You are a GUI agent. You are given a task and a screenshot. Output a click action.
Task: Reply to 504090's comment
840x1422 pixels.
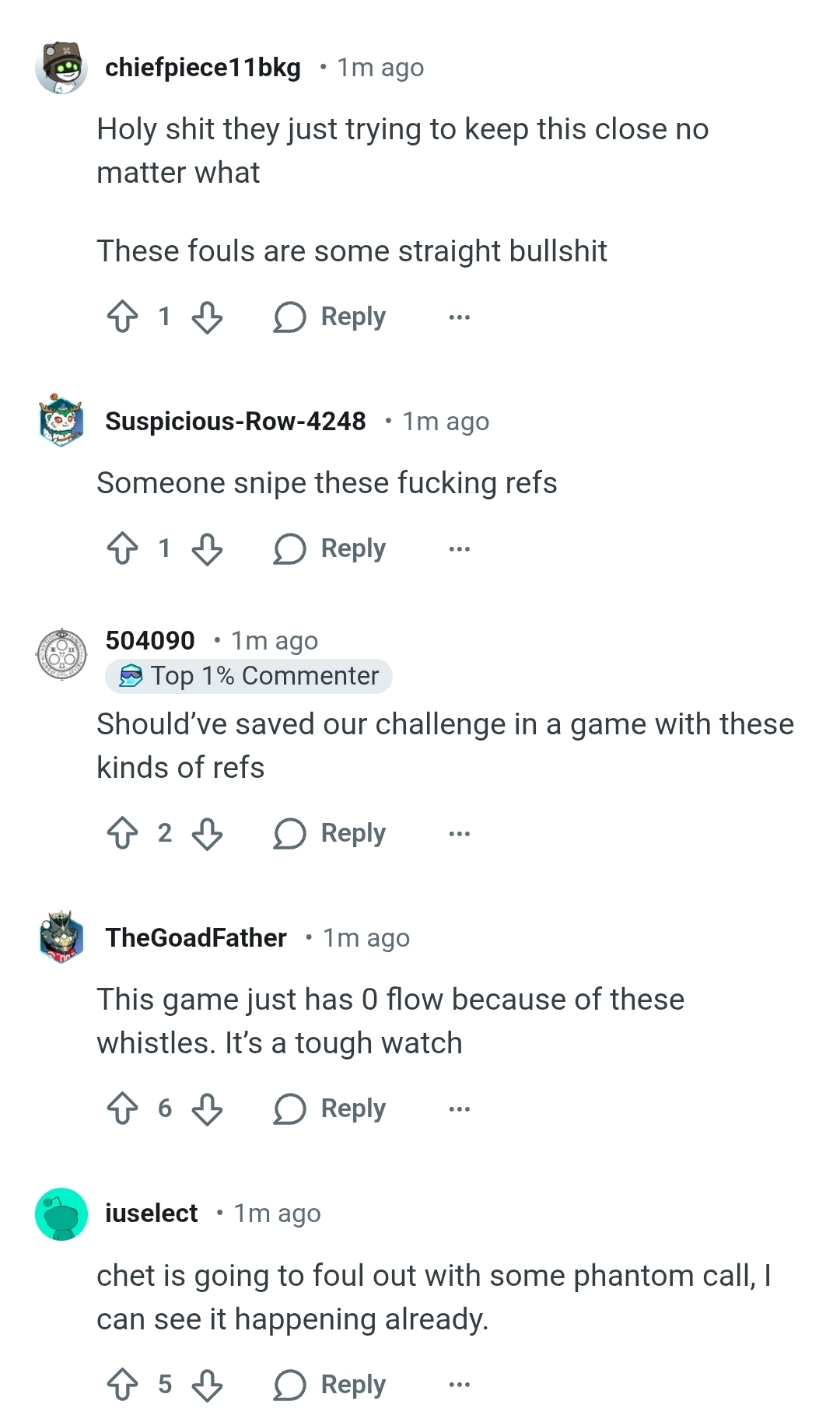330,833
